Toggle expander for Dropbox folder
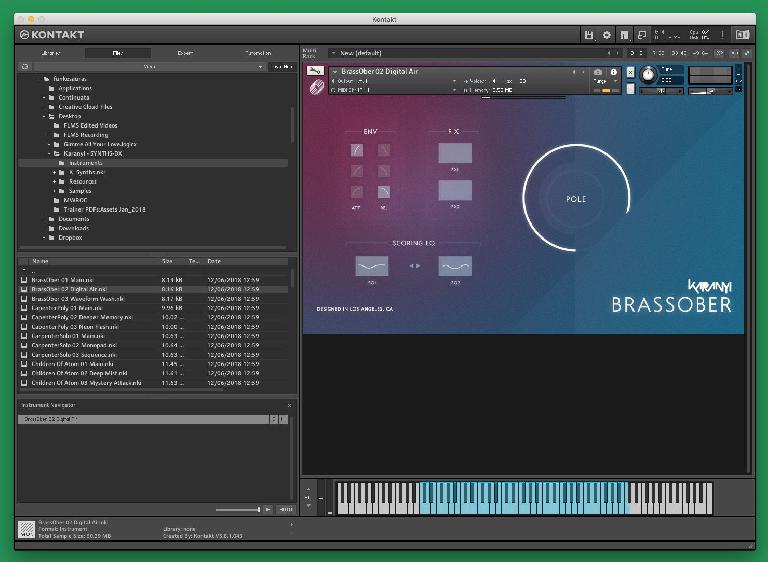The image size is (768, 562). (44, 238)
